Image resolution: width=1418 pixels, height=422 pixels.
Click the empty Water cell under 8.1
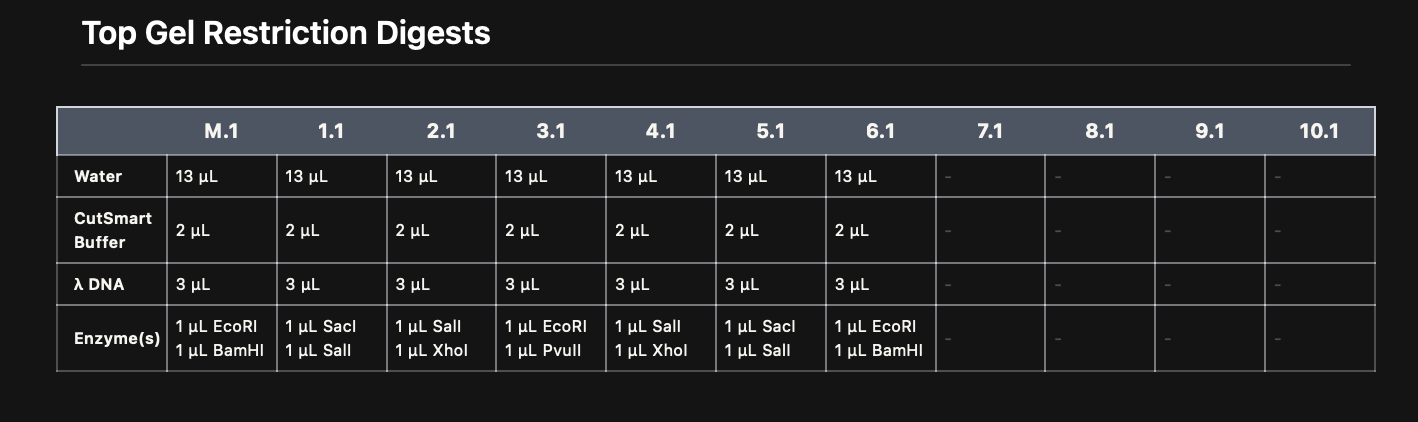tap(1100, 177)
